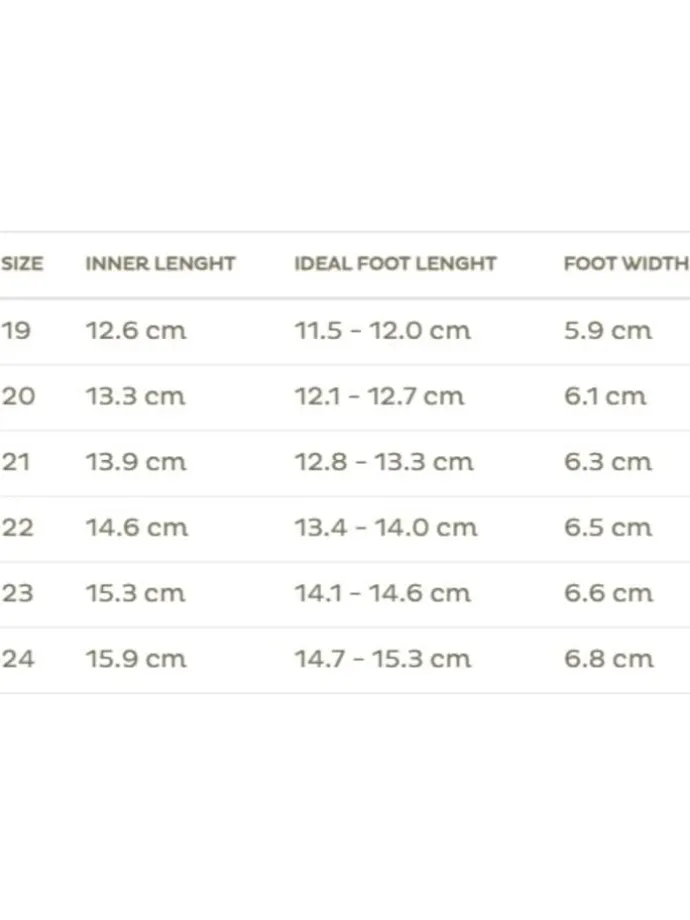Image resolution: width=690 pixels, height=920 pixels.
Task: Select the 6.8 cm foot width cell
Action: point(608,659)
